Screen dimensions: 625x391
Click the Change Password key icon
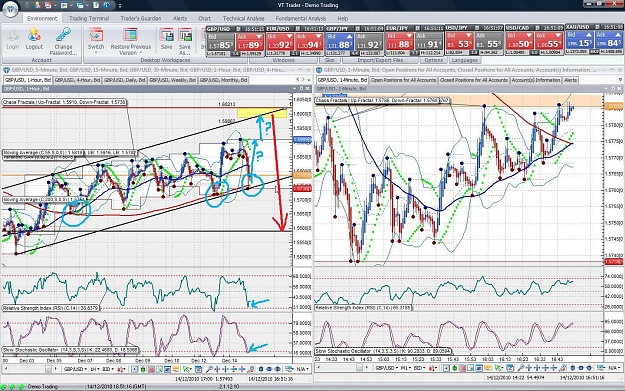click(63, 35)
